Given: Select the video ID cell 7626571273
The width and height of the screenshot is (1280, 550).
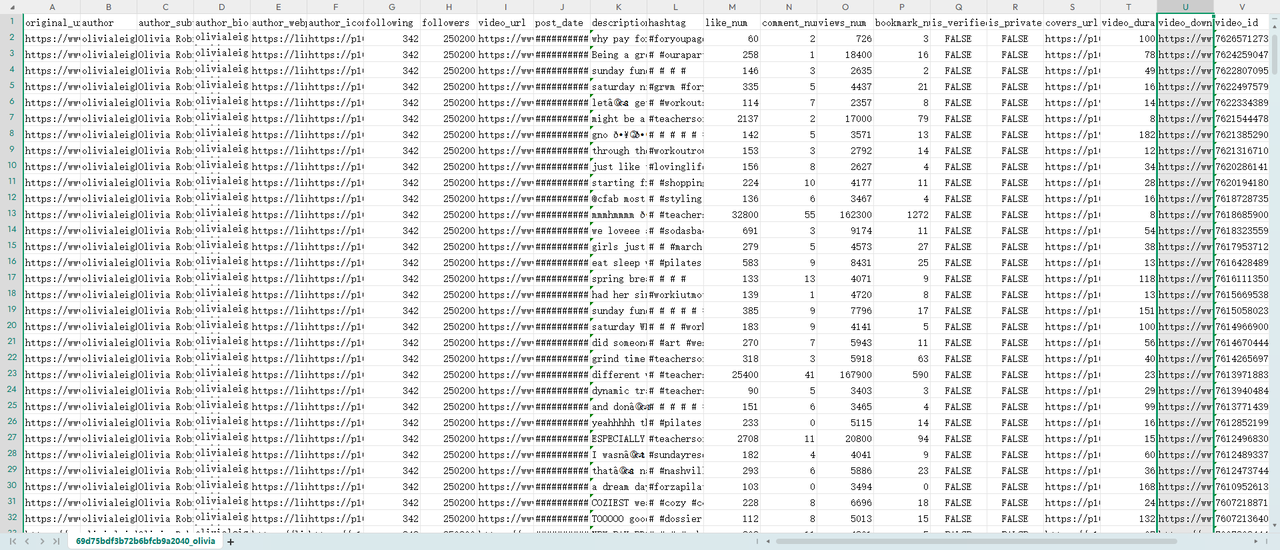Looking at the screenshot, I should tap(1242, 38).
